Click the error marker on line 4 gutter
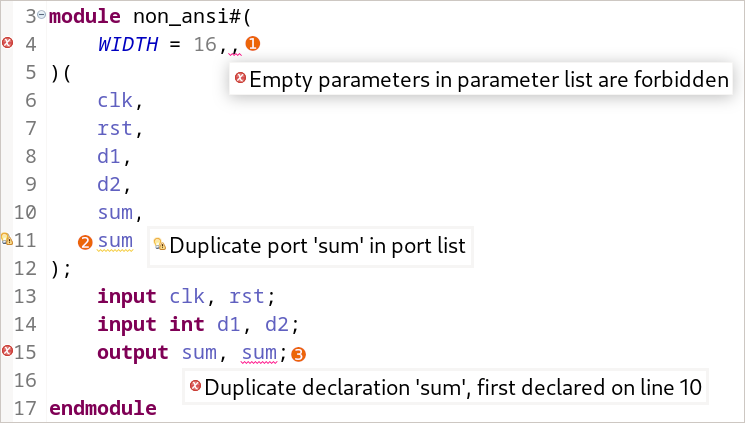This screenshot has height=423, width=745. tap(7, 43)
